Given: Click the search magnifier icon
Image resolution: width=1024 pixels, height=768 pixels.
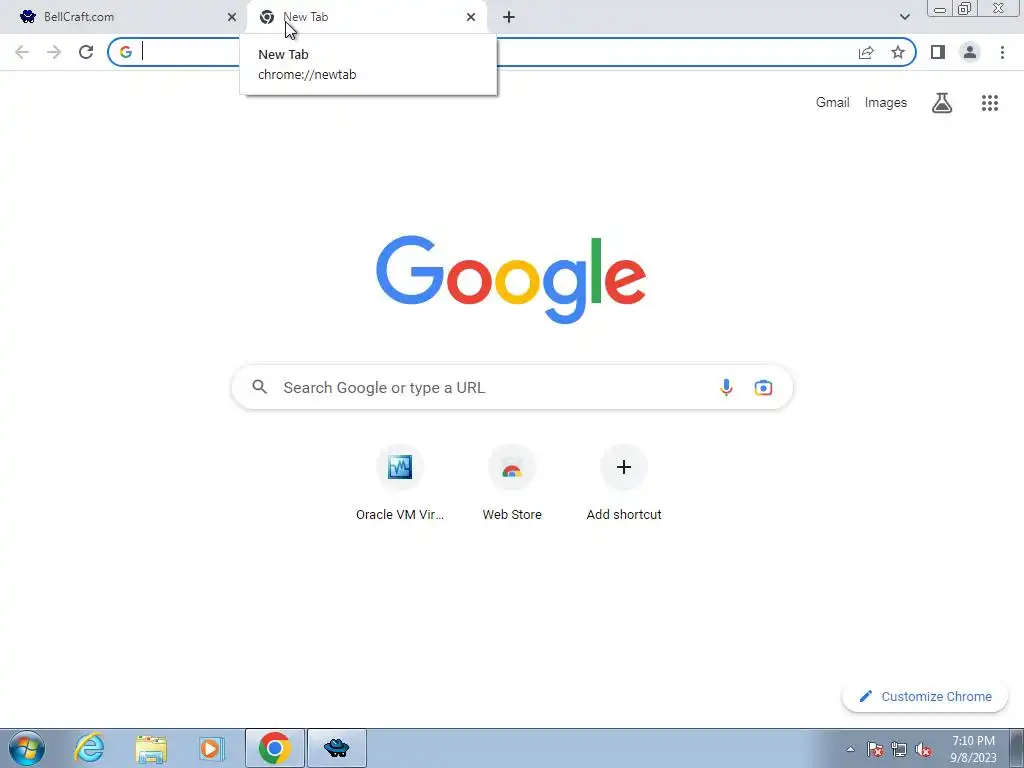Looking at the screenshot, I should click(260, 387).
